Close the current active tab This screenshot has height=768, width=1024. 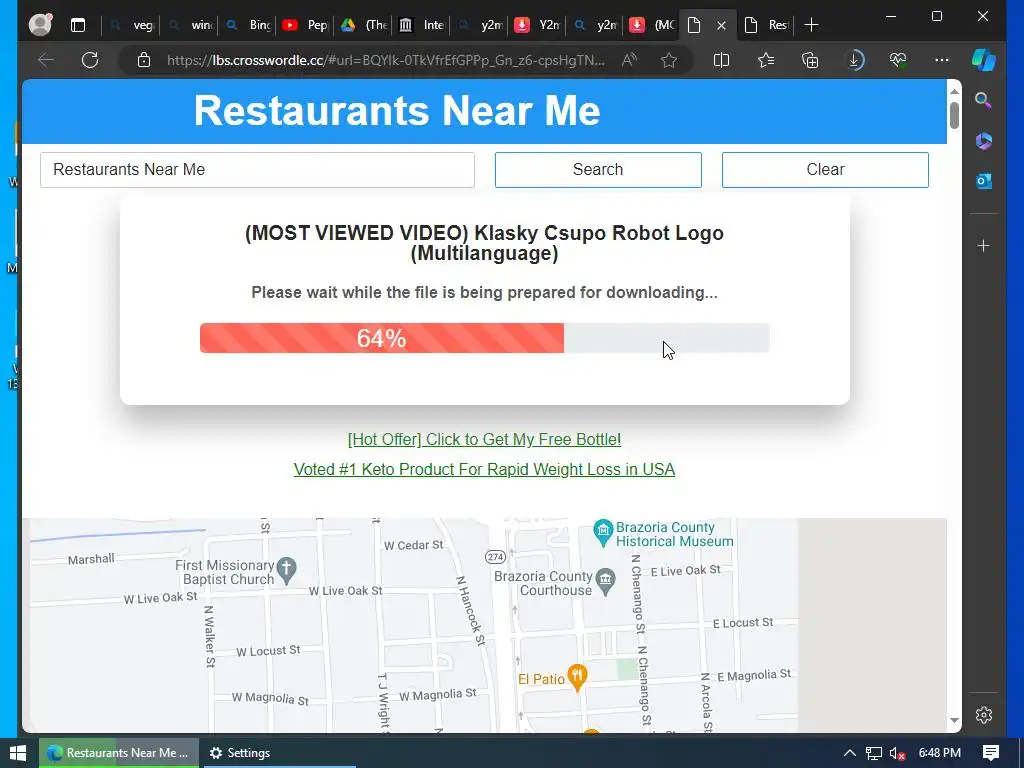point(721,25)
